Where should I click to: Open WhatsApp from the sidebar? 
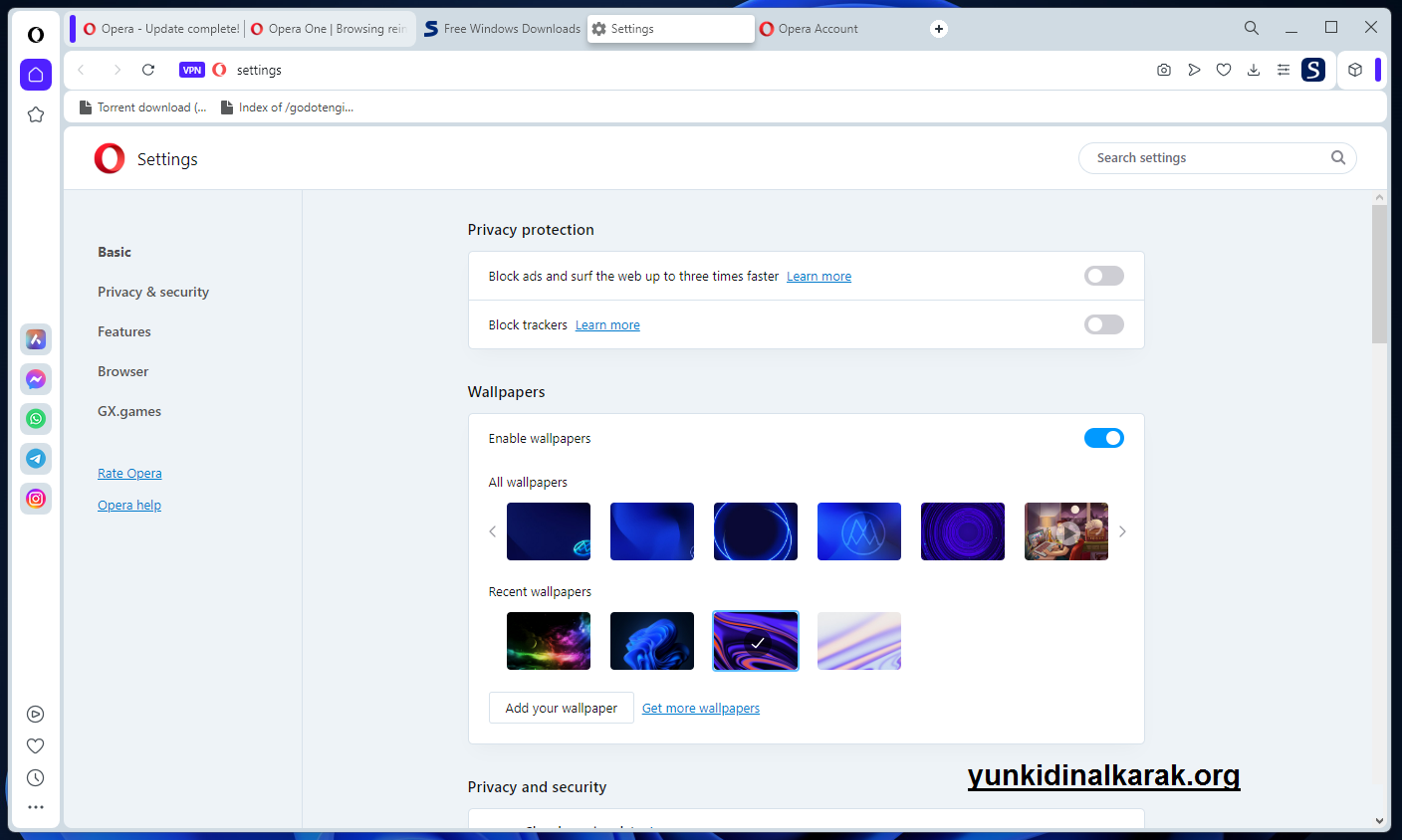coord(36,419)
